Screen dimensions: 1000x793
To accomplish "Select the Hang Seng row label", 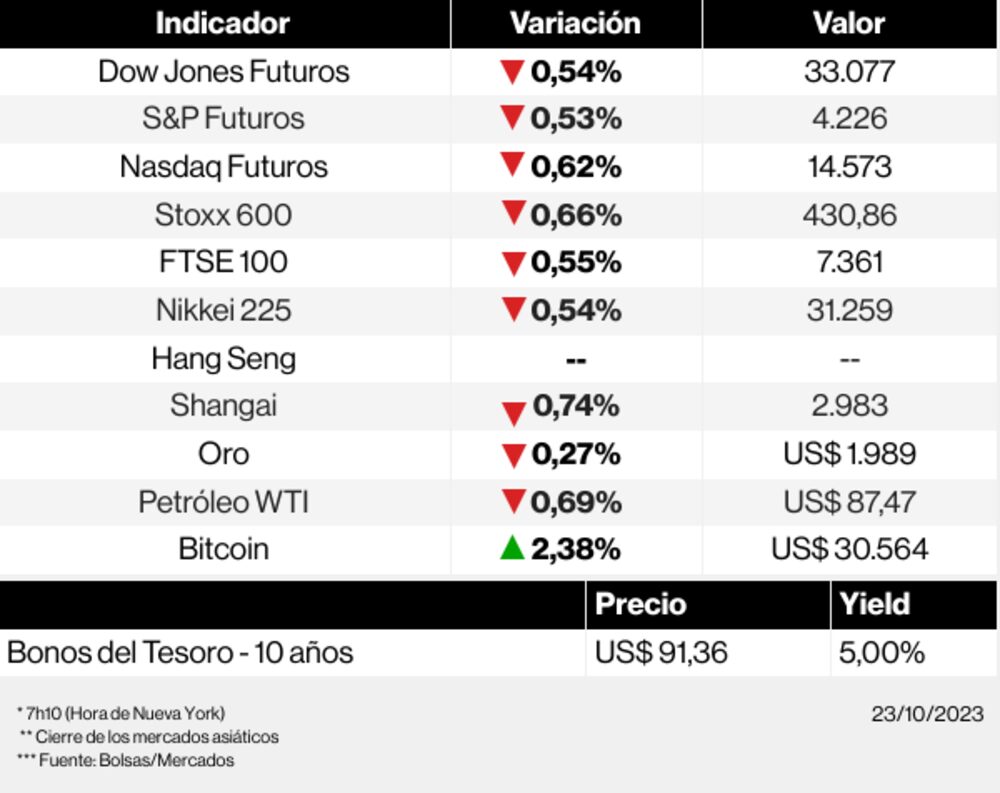I will click(224, 358).
